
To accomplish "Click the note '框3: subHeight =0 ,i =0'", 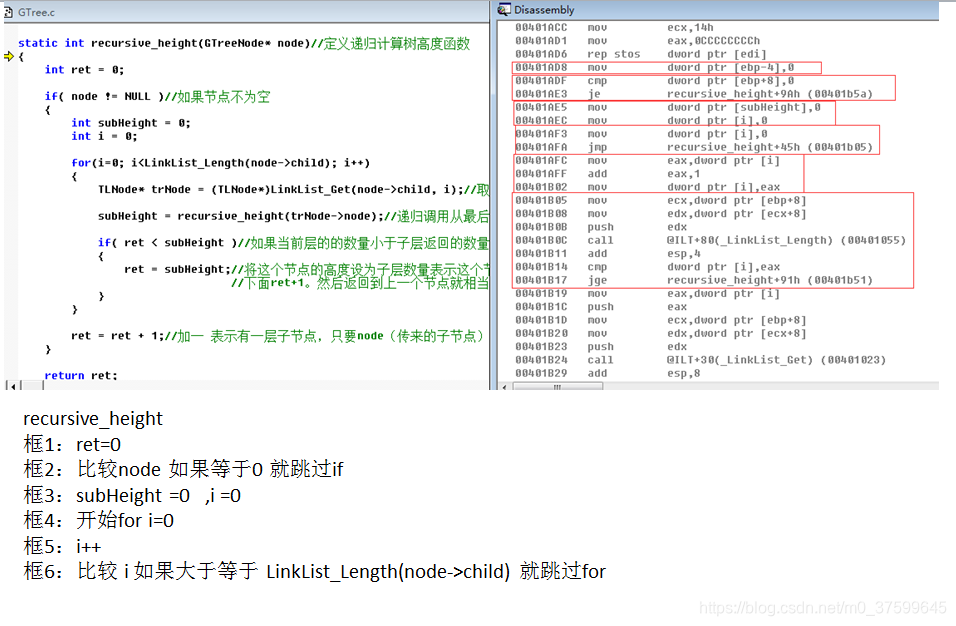I will coord(132,495).
